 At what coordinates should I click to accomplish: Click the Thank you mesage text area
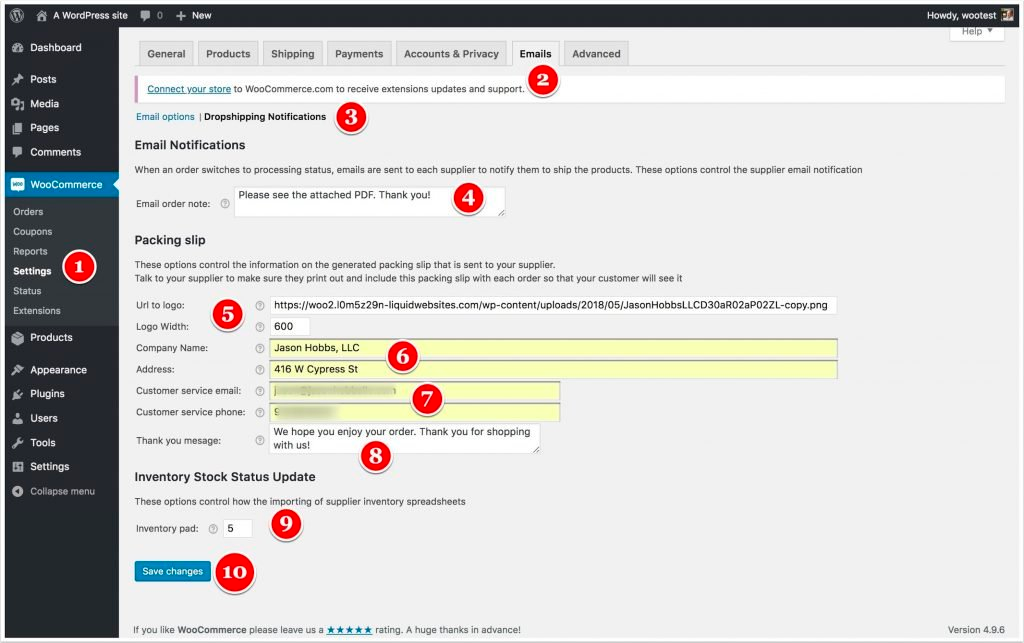click(404, 439)
